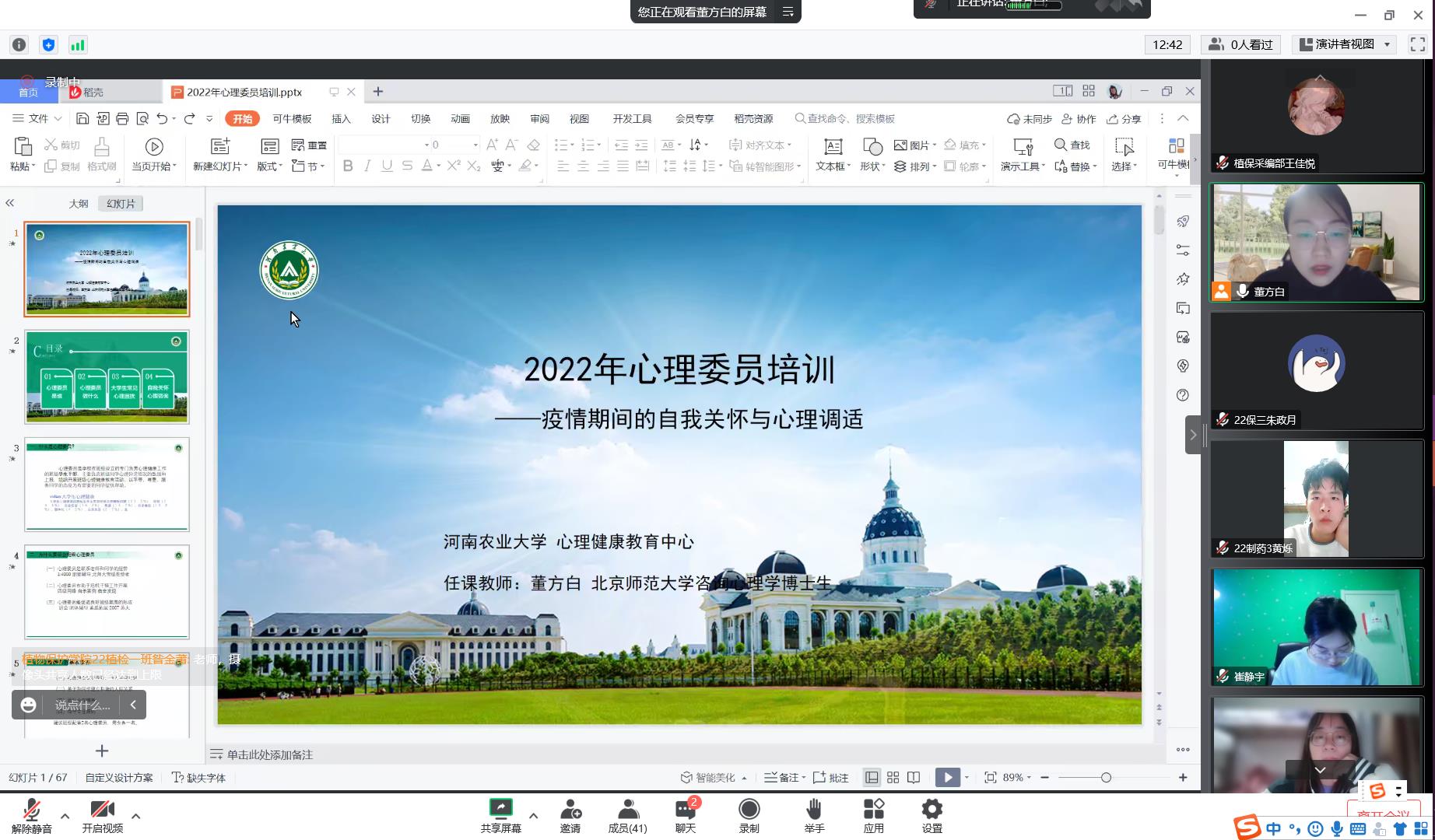Collapse the participant video side panel
The image size is (1435, 840).
(x=1193, y=435)
